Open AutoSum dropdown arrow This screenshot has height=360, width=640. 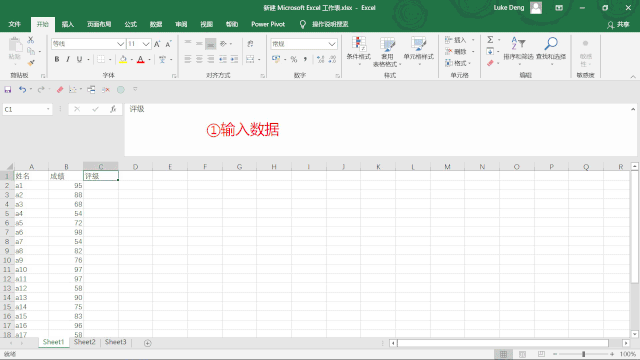(x=499, y=40)
